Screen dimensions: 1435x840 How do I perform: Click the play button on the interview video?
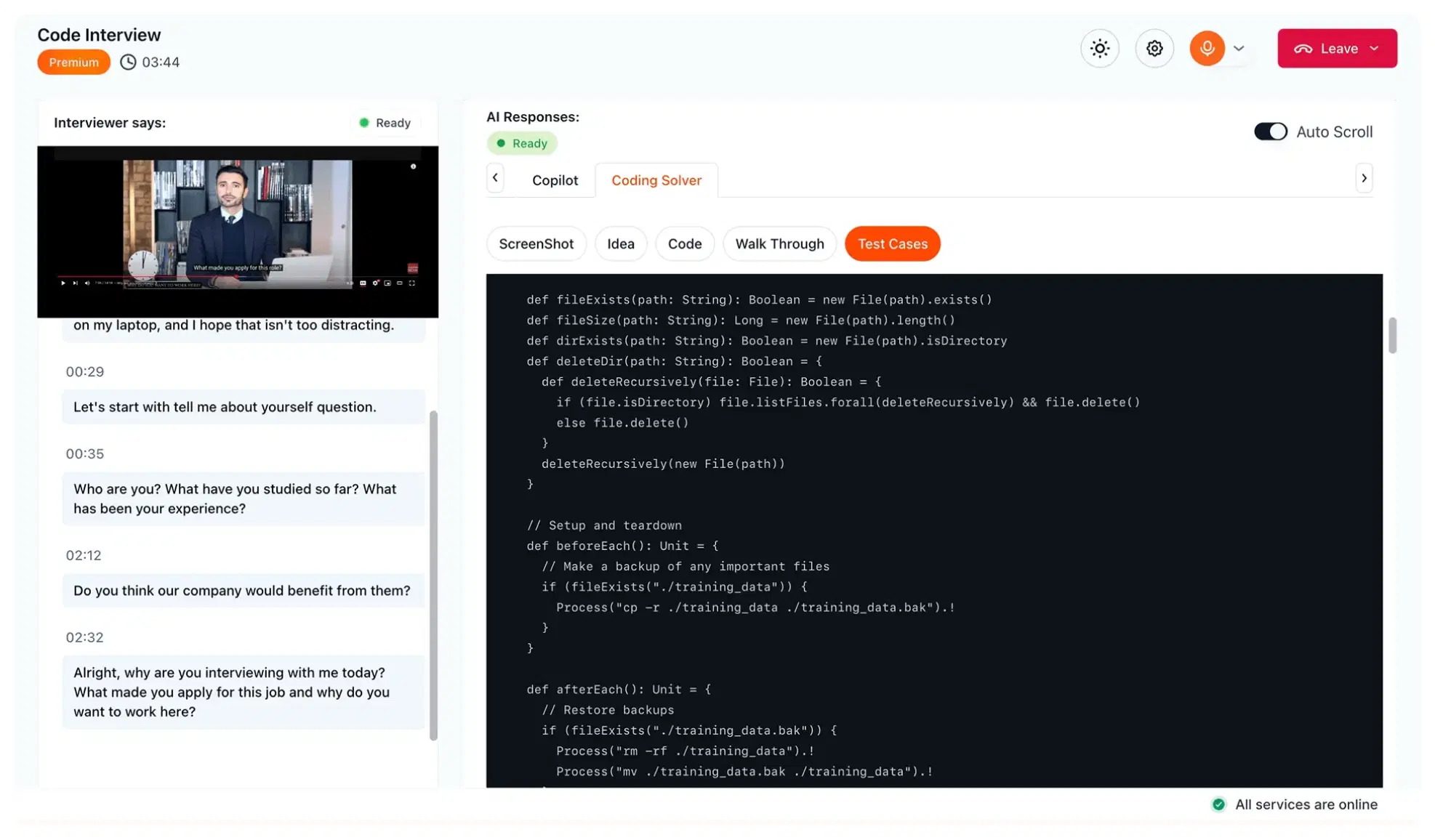[x=63, y=283]
